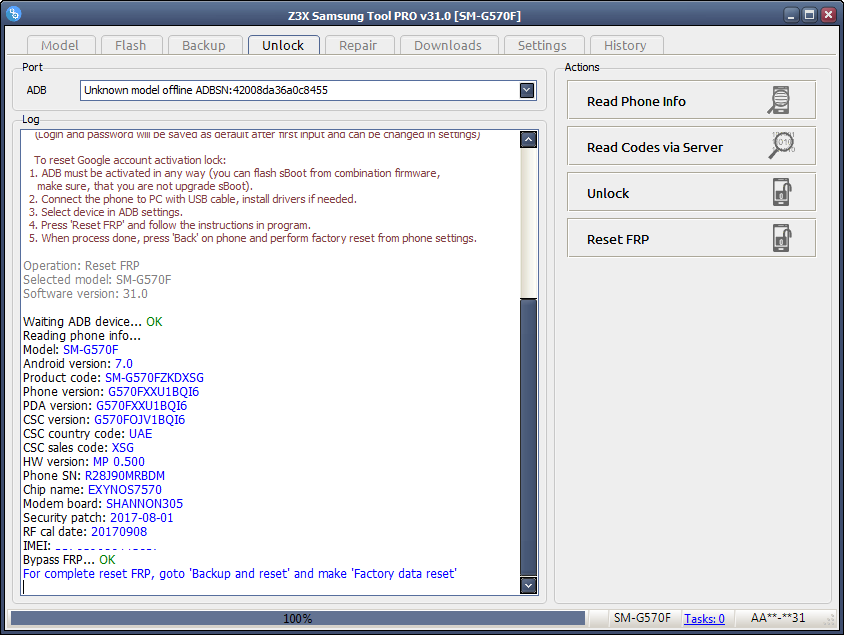
Task: Click the Z3X app icon in title bar
Action: [x=14, y=13]
